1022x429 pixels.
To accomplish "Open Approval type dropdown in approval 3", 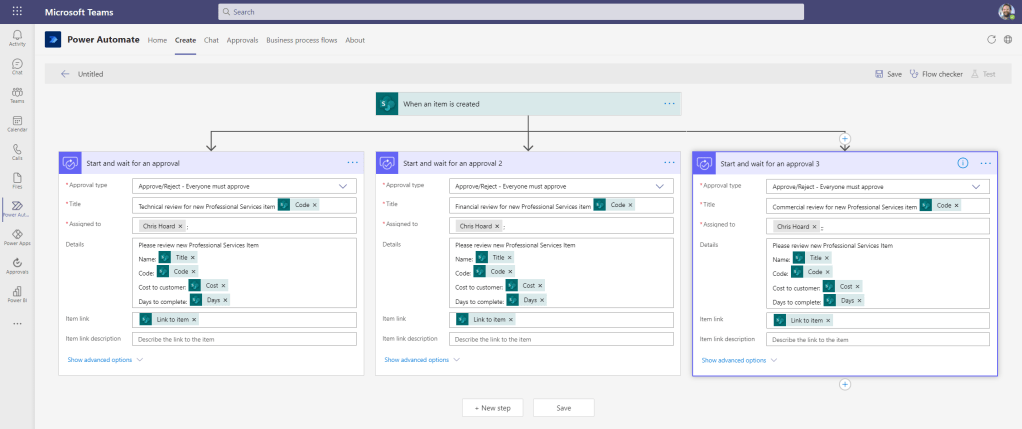I will (x=976, y=186).
